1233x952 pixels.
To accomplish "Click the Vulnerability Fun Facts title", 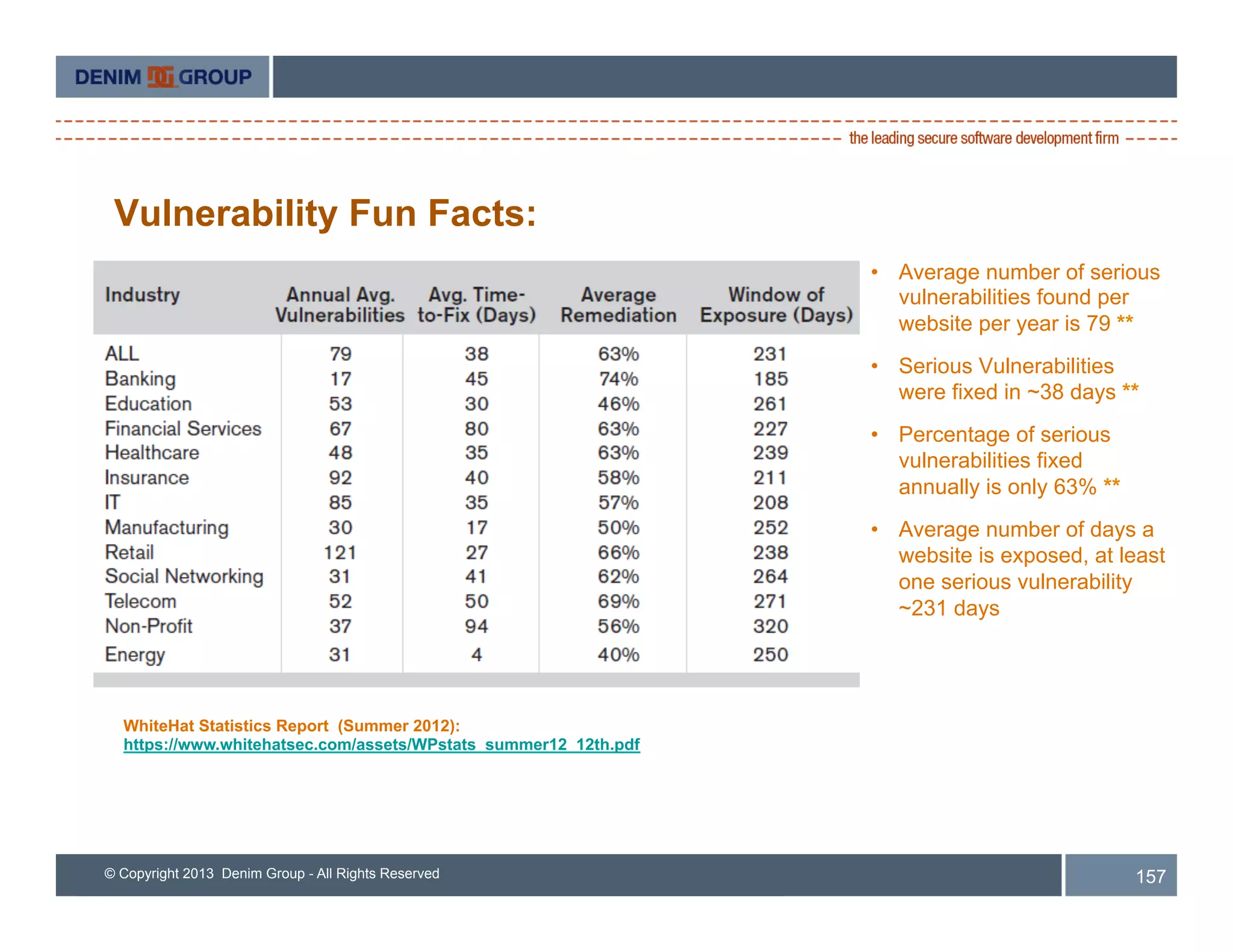I will (x=325, y=214).
